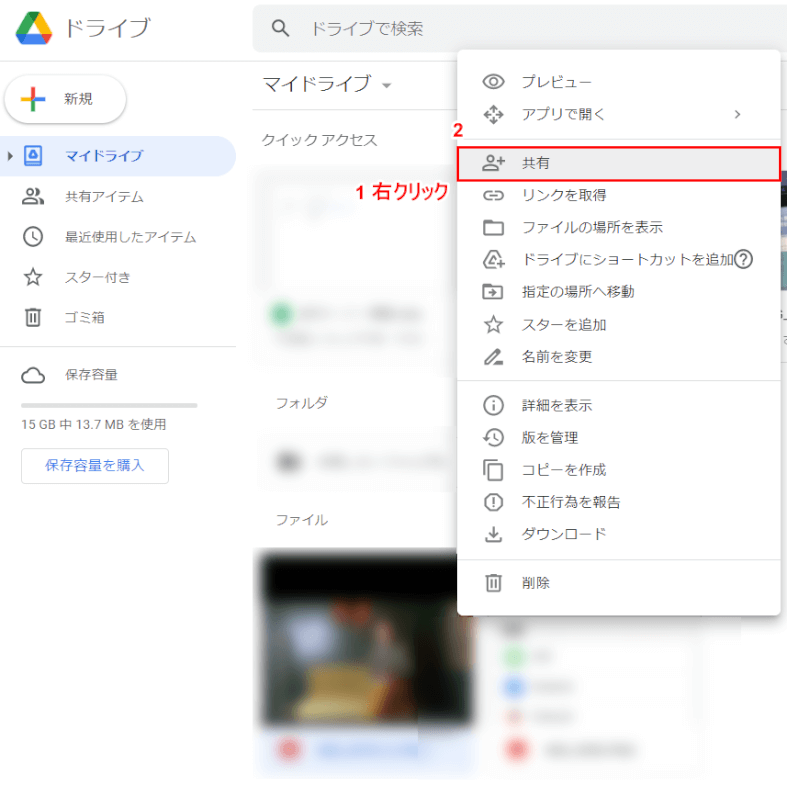Choose ドライブにショートカットを追加
The width and height of the screenshot is (787, 800).
tap(619, 259)
